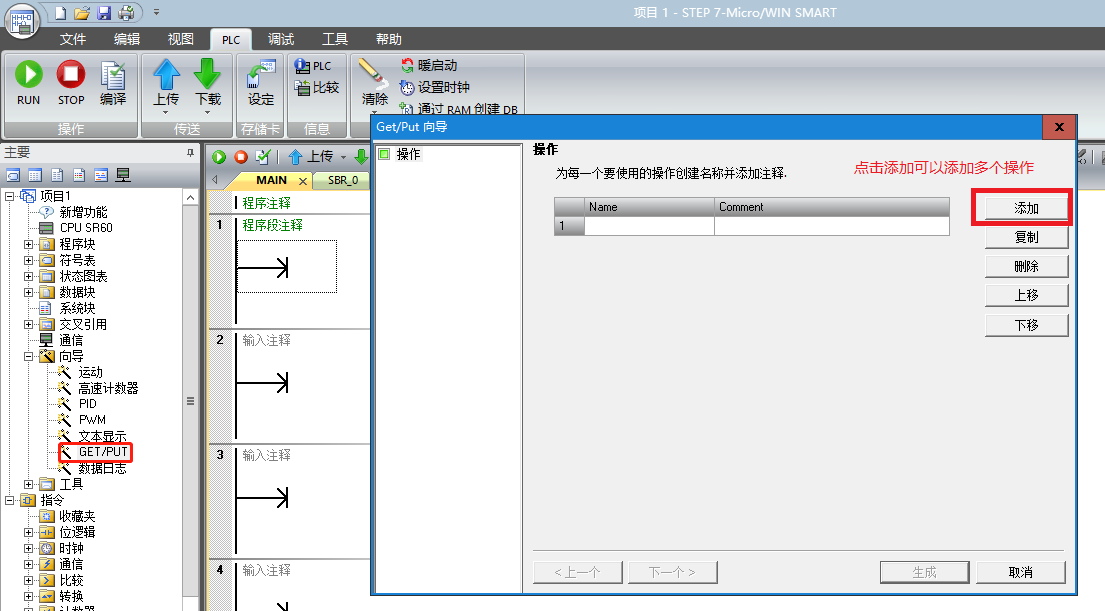Click the green 下载 download arrow in the ribbon
This screenshot has width=1105, height=611.
point(207,74)
